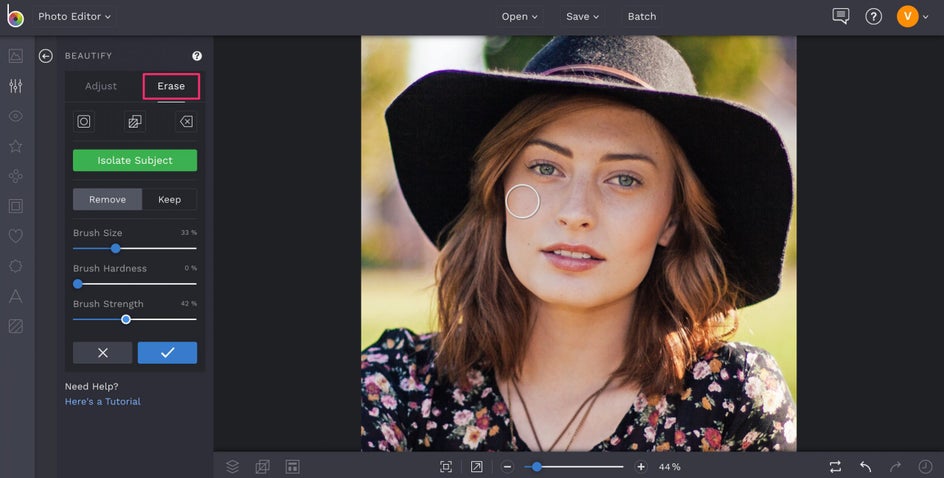The height and width of the screenshot is (478, 944).
Task: Select the Keep brush mode
Action: coord(169,199)
